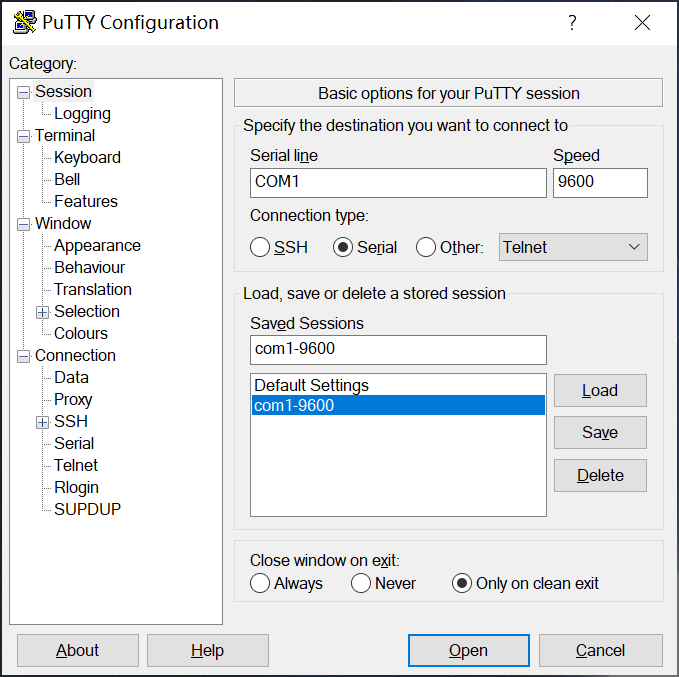Select the SSH connection type radio button

[x=260, y=247]
